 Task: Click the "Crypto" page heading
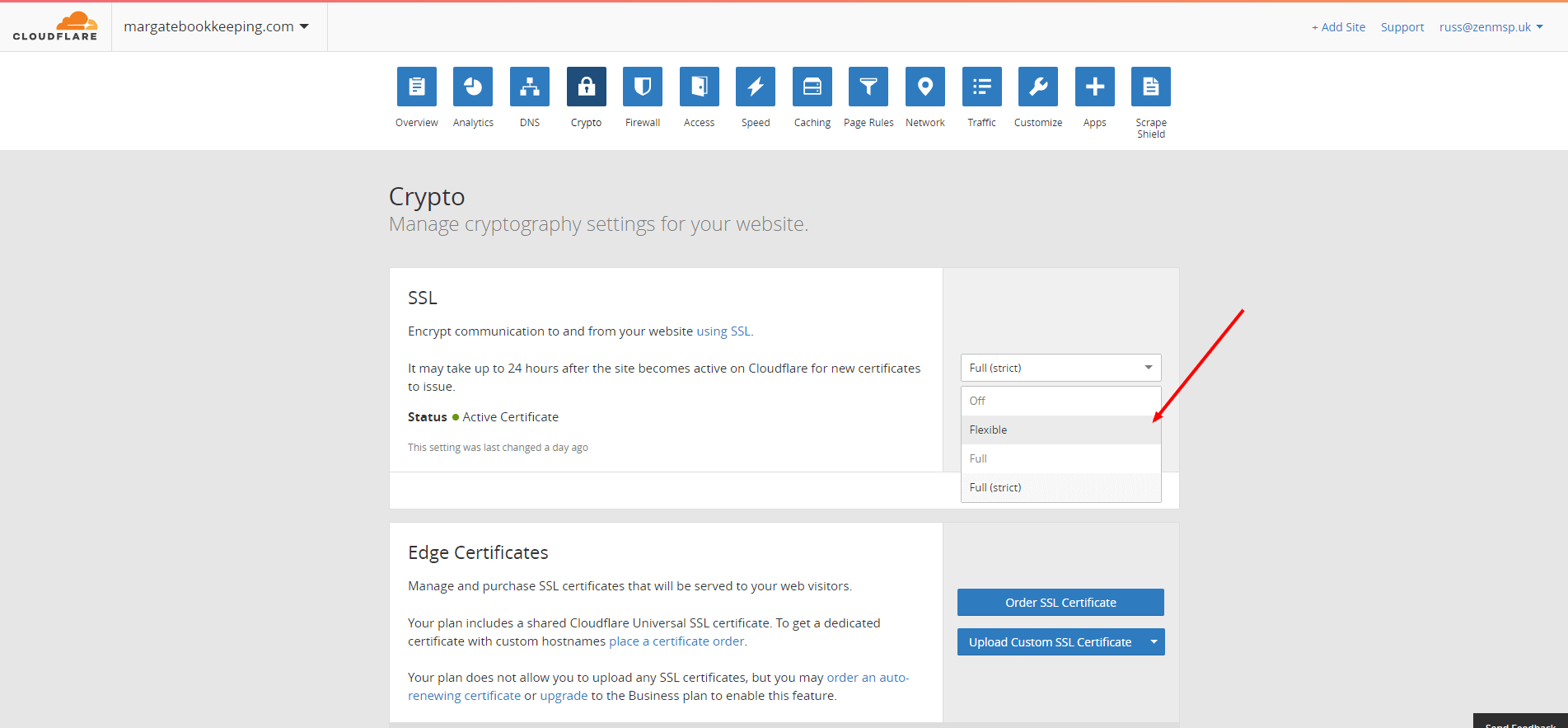pos(427,197)
